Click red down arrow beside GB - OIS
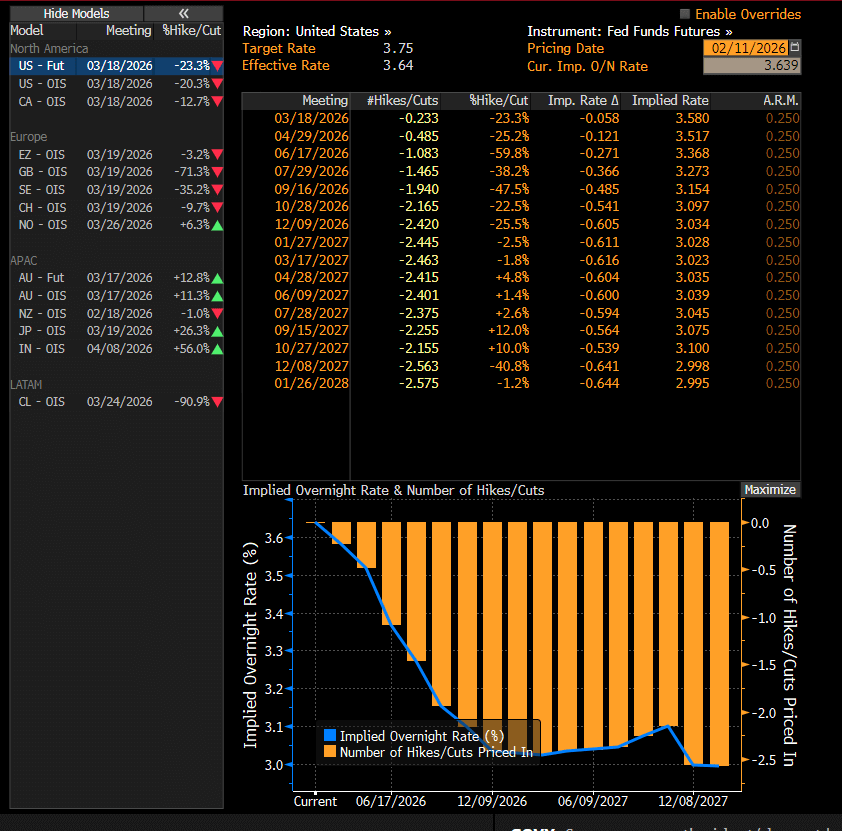The image size is (842, 831). click(x=217, y=172)
